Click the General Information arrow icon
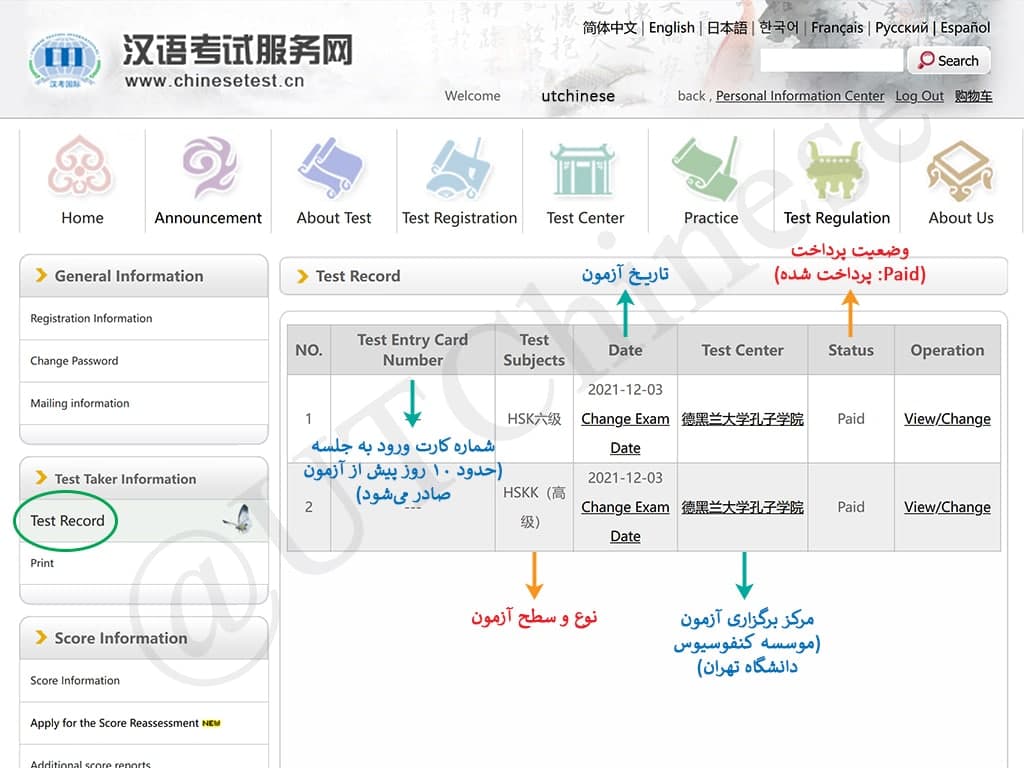 (41, 275)
